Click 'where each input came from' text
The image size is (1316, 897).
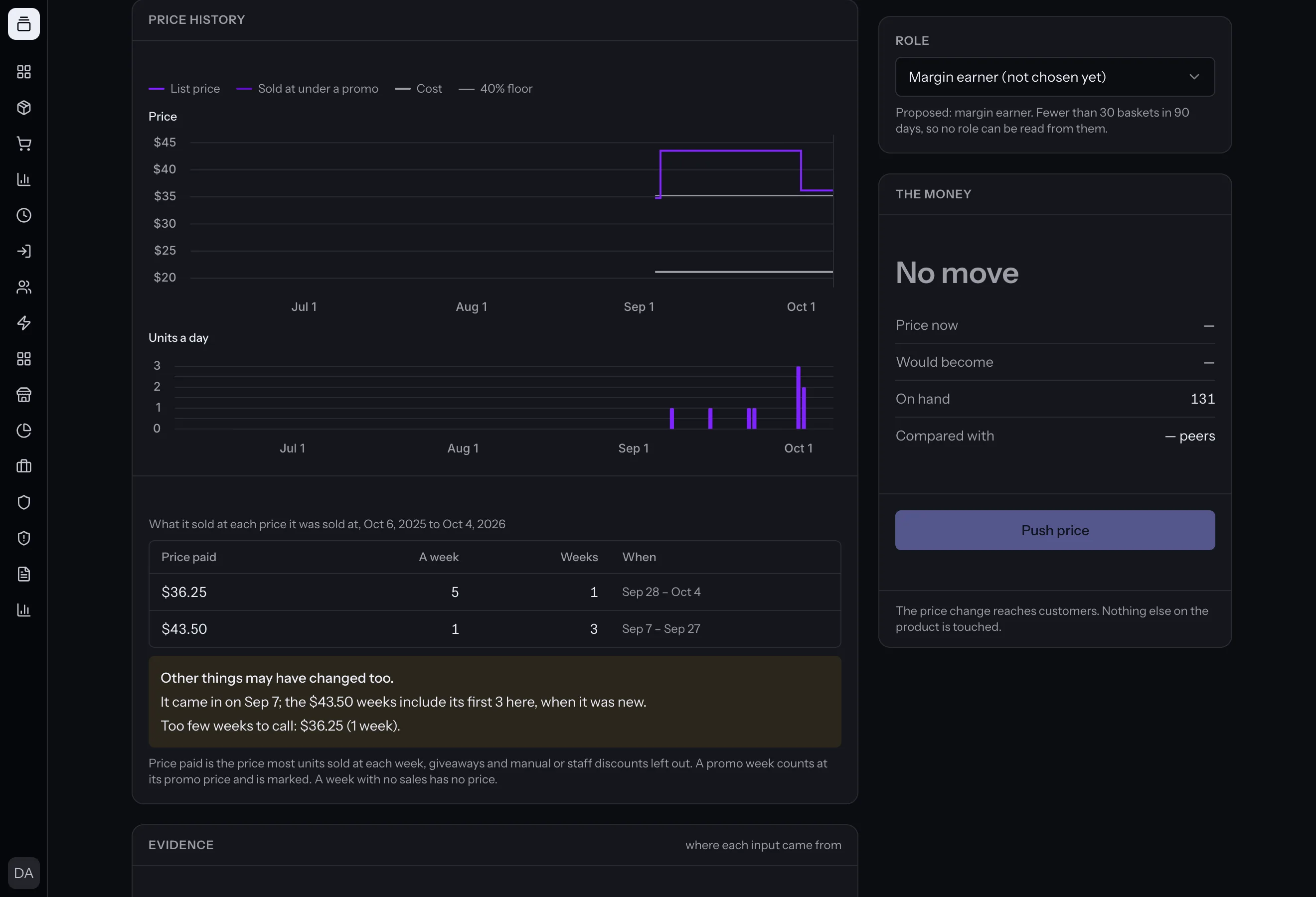pyautogui.click(x=763, y=845)
